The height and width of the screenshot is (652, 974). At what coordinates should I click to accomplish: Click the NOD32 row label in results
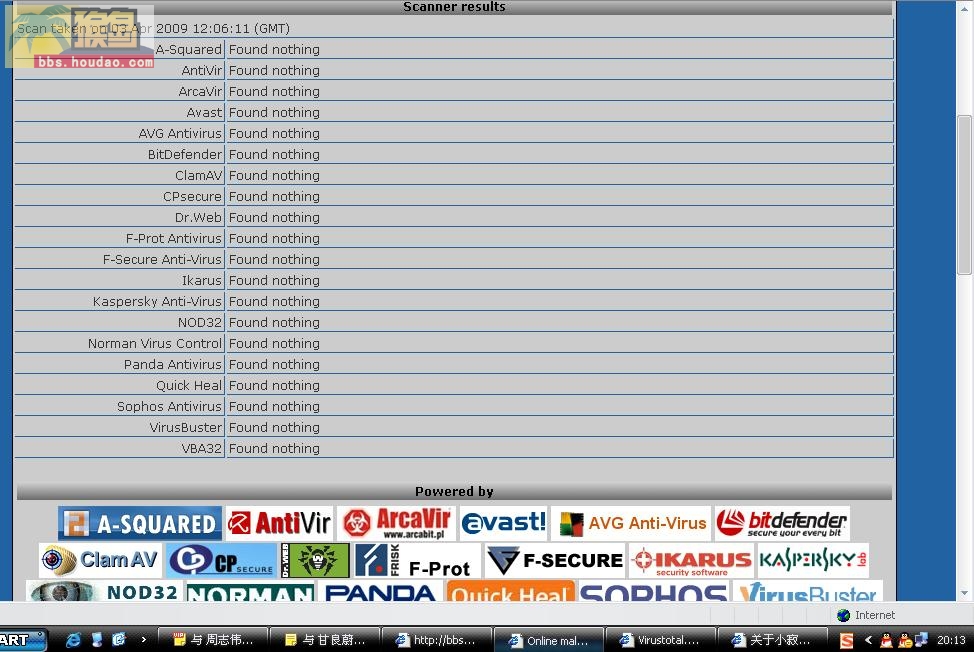pyautogui.click(x=199, y=323)
